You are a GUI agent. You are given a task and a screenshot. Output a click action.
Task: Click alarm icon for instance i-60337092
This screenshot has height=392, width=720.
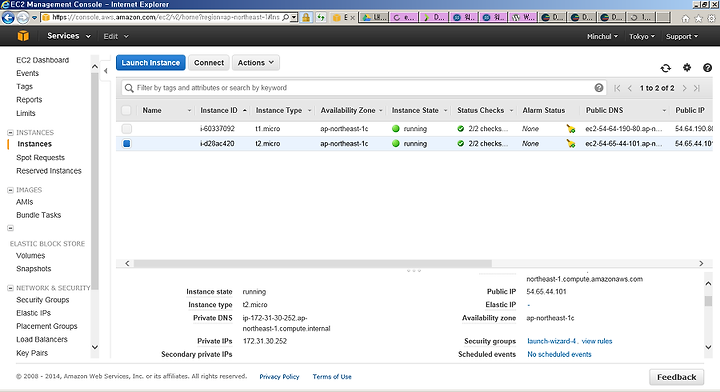pyautogui.click(x=571, y=129)
